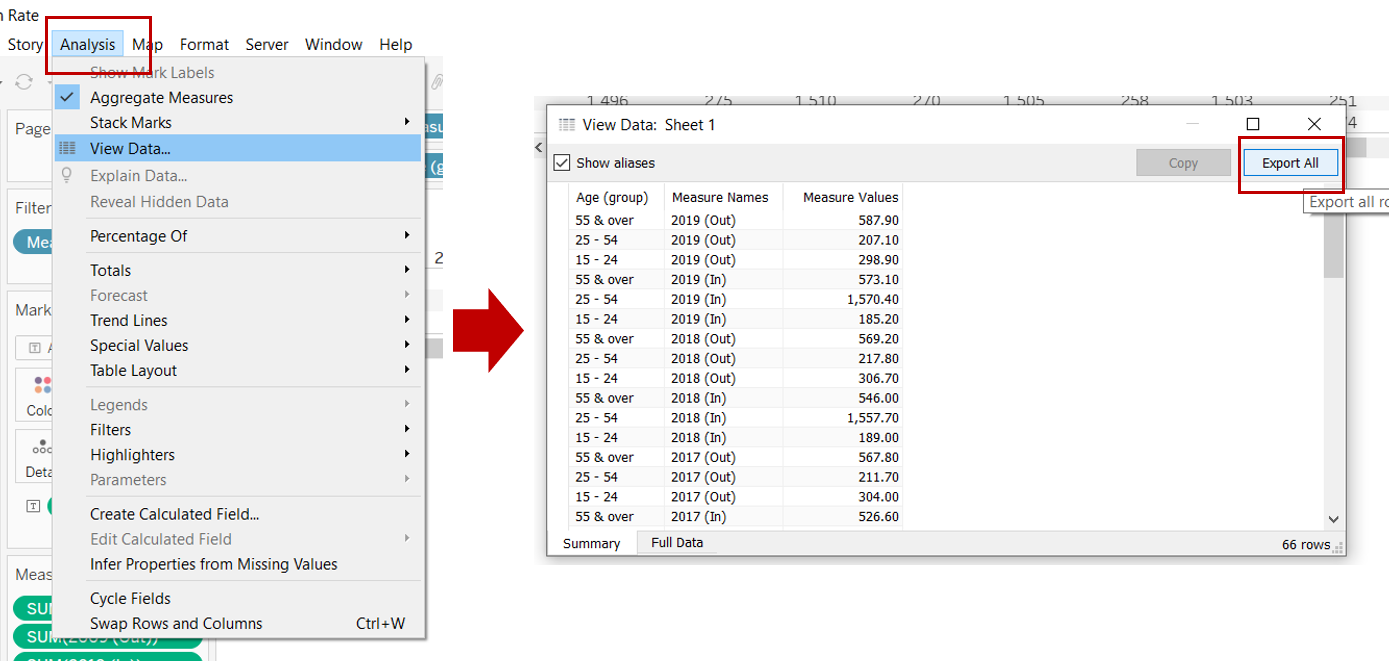Image resolution: width=1389 pixels, height=661 pixels.
Task: Click the scroll-down arrow in data table
Action: coord(1333,519)
